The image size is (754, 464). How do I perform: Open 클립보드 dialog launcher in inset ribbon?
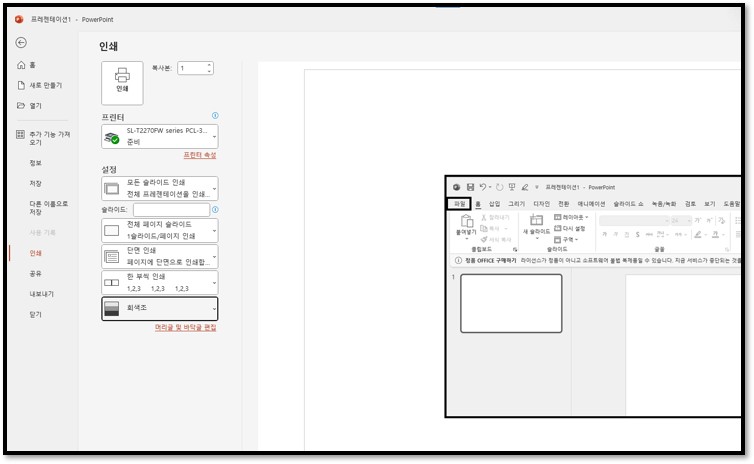(x=515, y=249)
